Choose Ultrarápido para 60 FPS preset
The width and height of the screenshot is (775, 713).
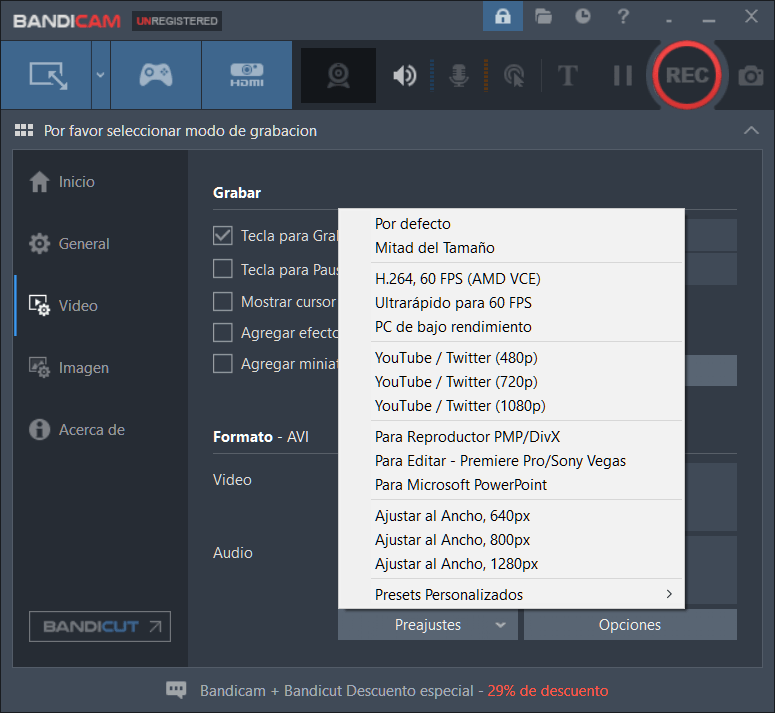[x=512, y=302]
